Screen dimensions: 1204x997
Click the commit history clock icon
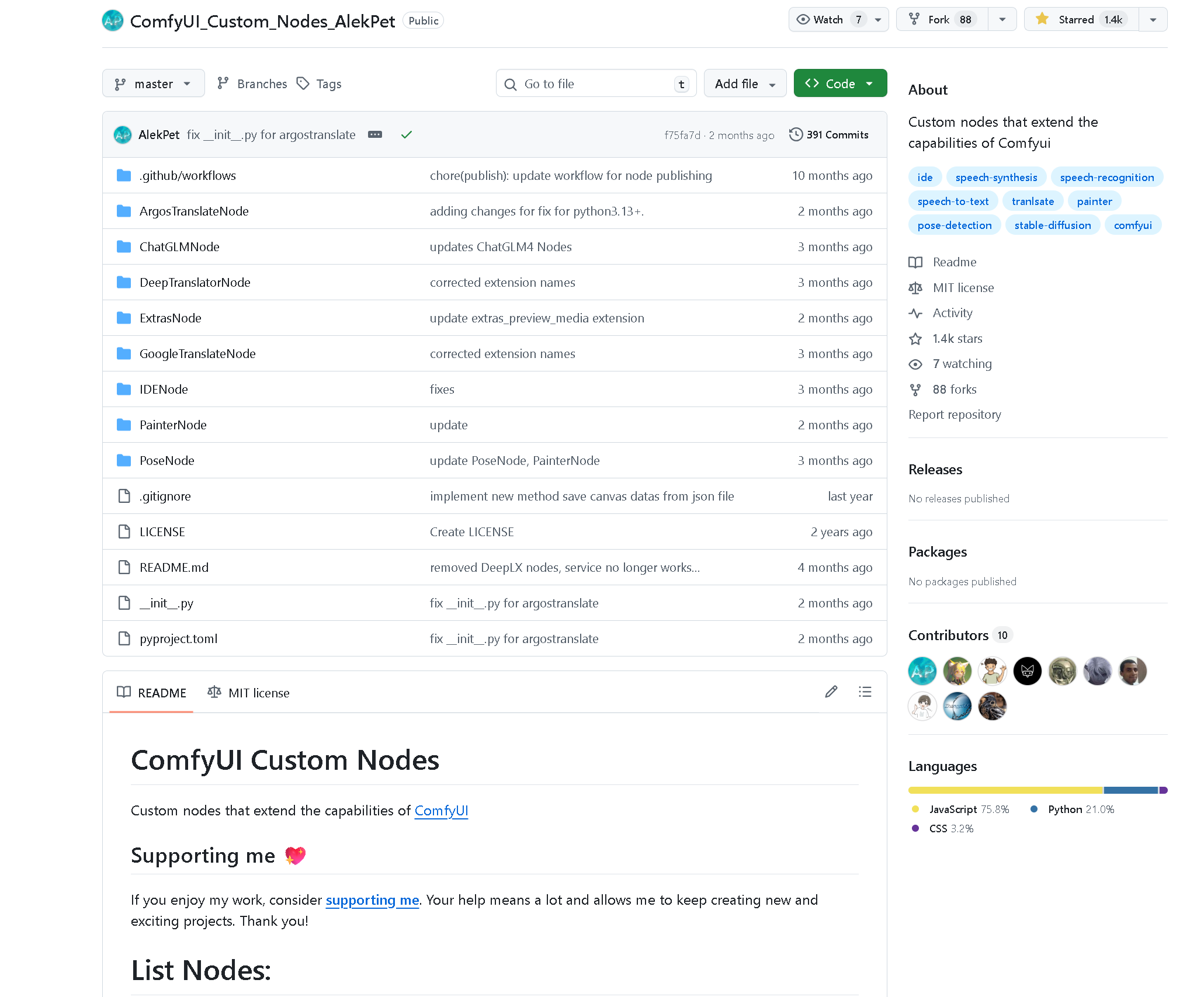coord(796,135)
